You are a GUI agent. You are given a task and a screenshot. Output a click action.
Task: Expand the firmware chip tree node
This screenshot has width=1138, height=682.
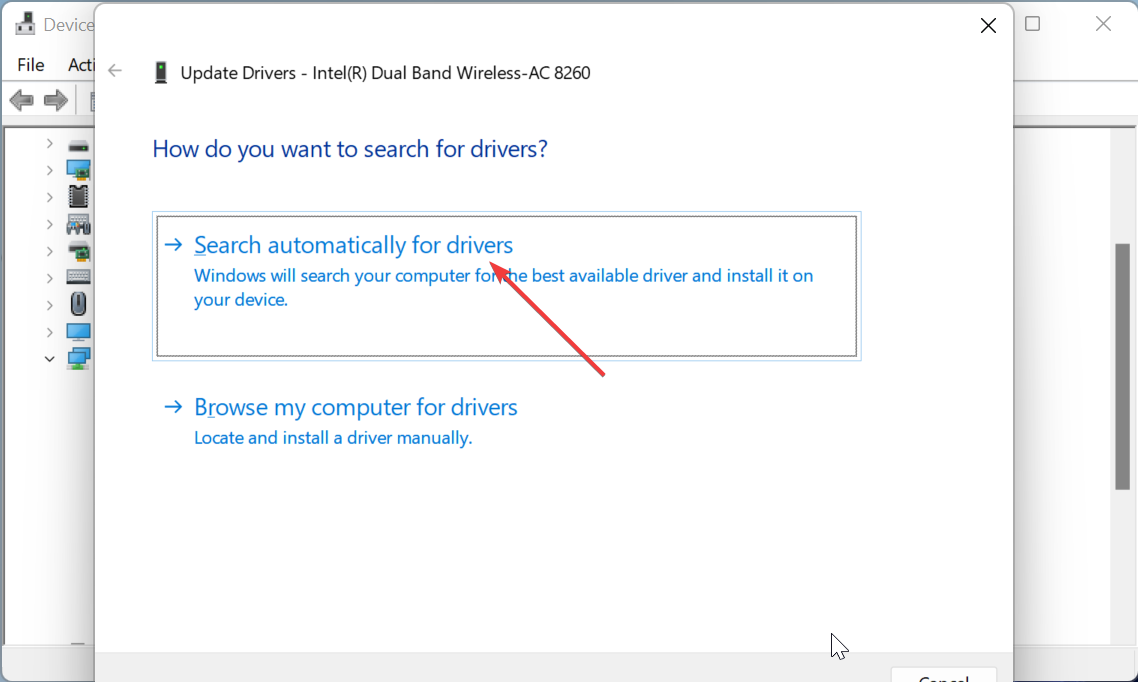49,197
